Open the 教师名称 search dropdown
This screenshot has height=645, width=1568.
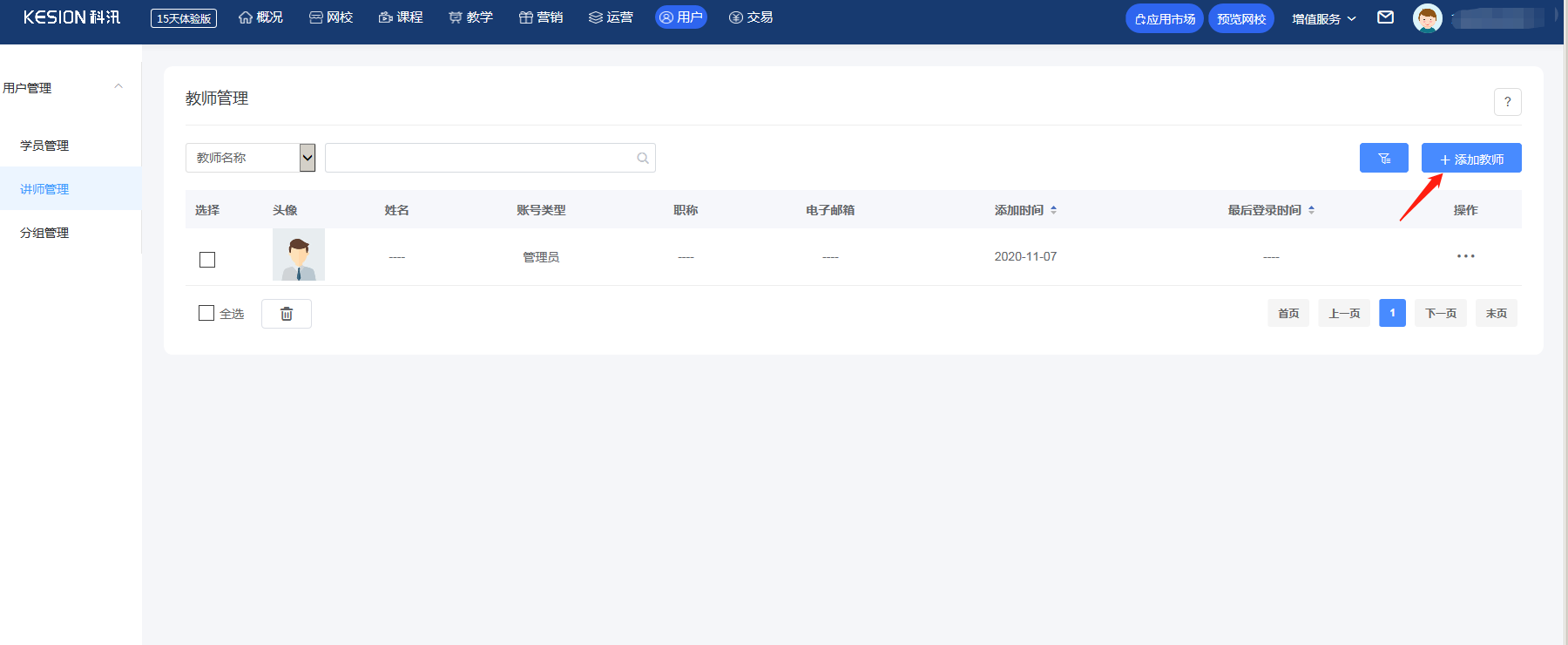(x=251, y=158)
